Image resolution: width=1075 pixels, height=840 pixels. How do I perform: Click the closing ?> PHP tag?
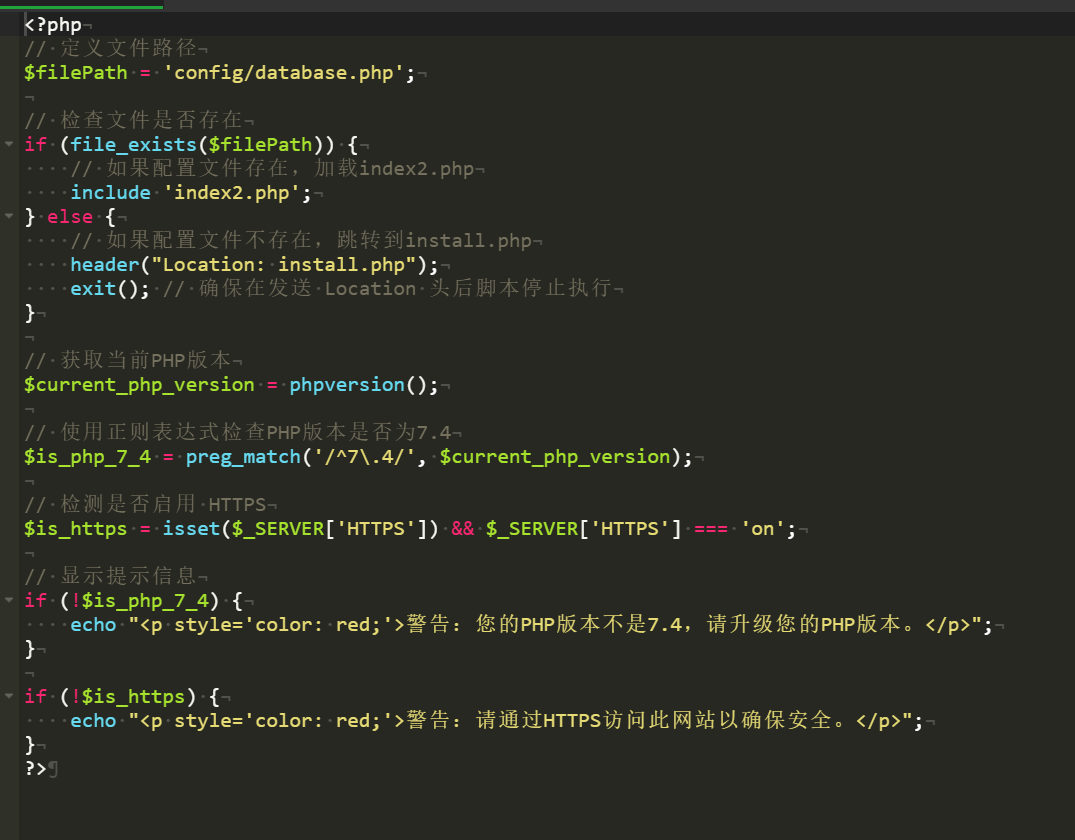click(36, 768)
